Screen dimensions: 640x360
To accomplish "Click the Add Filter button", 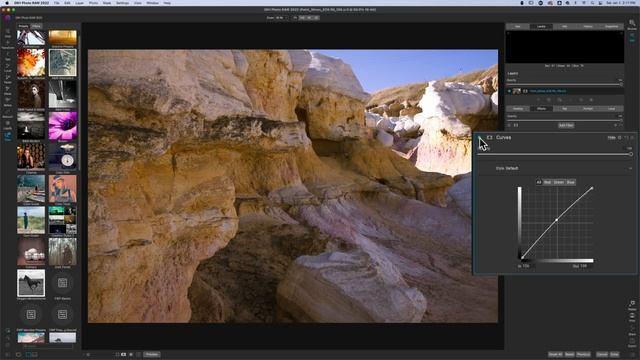I will click(x=566, y=125).
